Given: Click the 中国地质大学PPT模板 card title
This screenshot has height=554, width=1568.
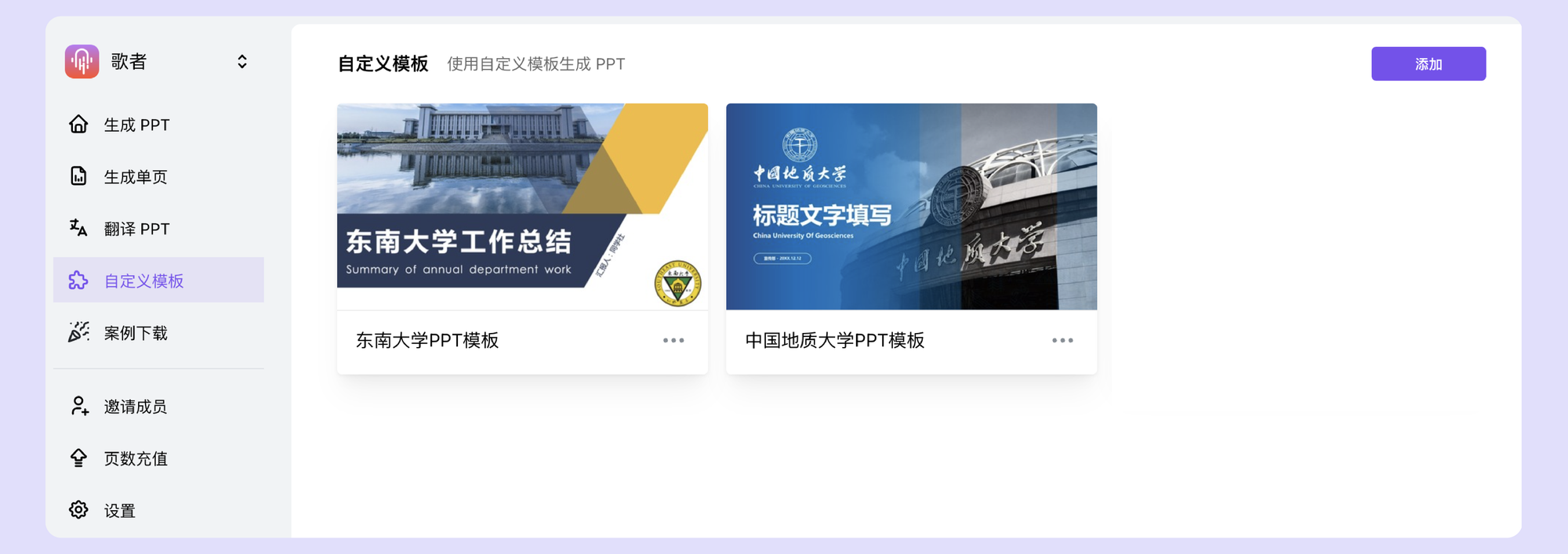Looking at the screenshot, I should point(835,341).
